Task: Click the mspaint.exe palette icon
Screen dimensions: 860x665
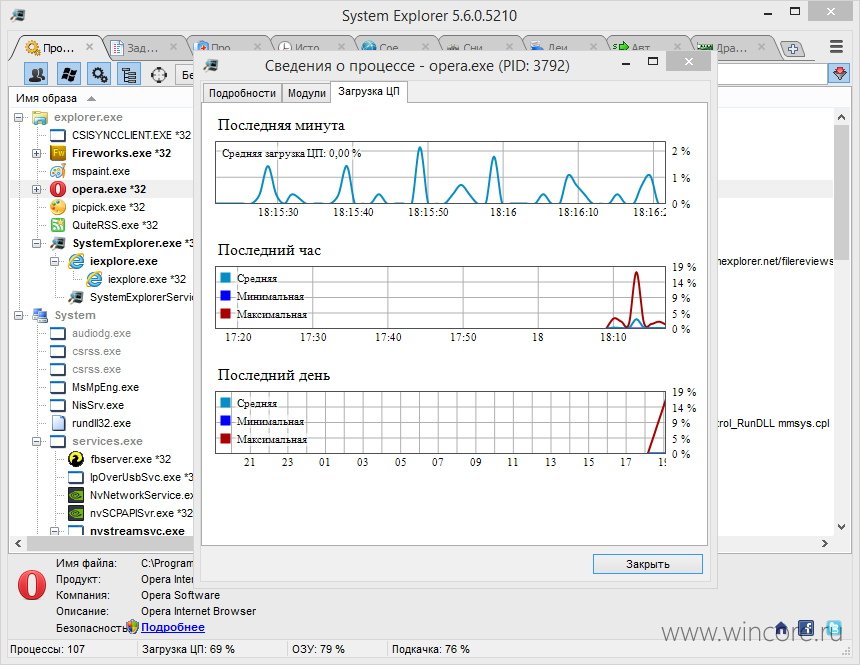Action: (x=58, y=171)
